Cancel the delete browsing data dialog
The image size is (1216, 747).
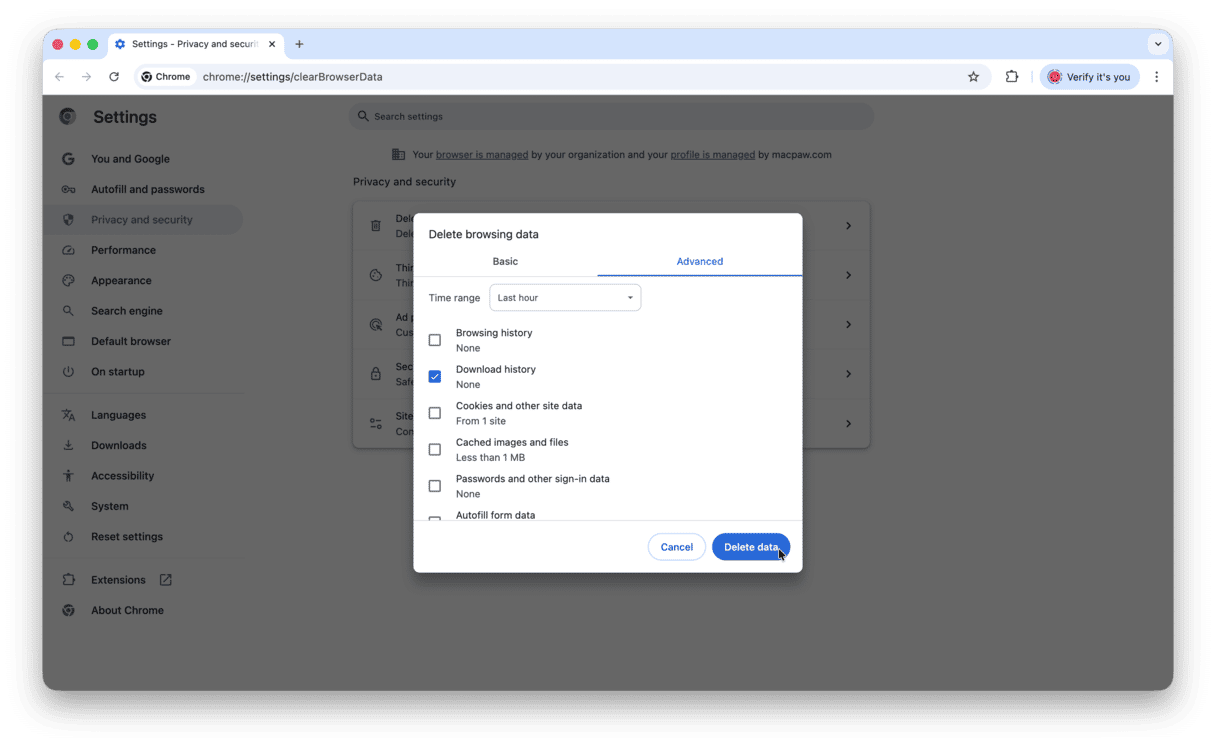pos(676,547)
